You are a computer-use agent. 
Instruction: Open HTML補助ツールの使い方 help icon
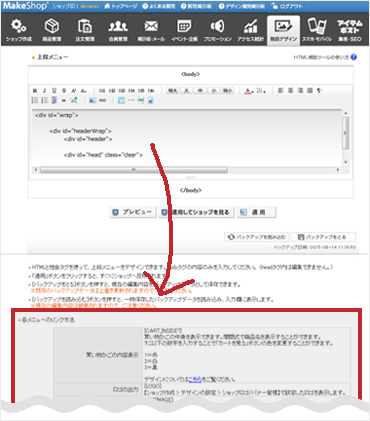coord(354,57)
